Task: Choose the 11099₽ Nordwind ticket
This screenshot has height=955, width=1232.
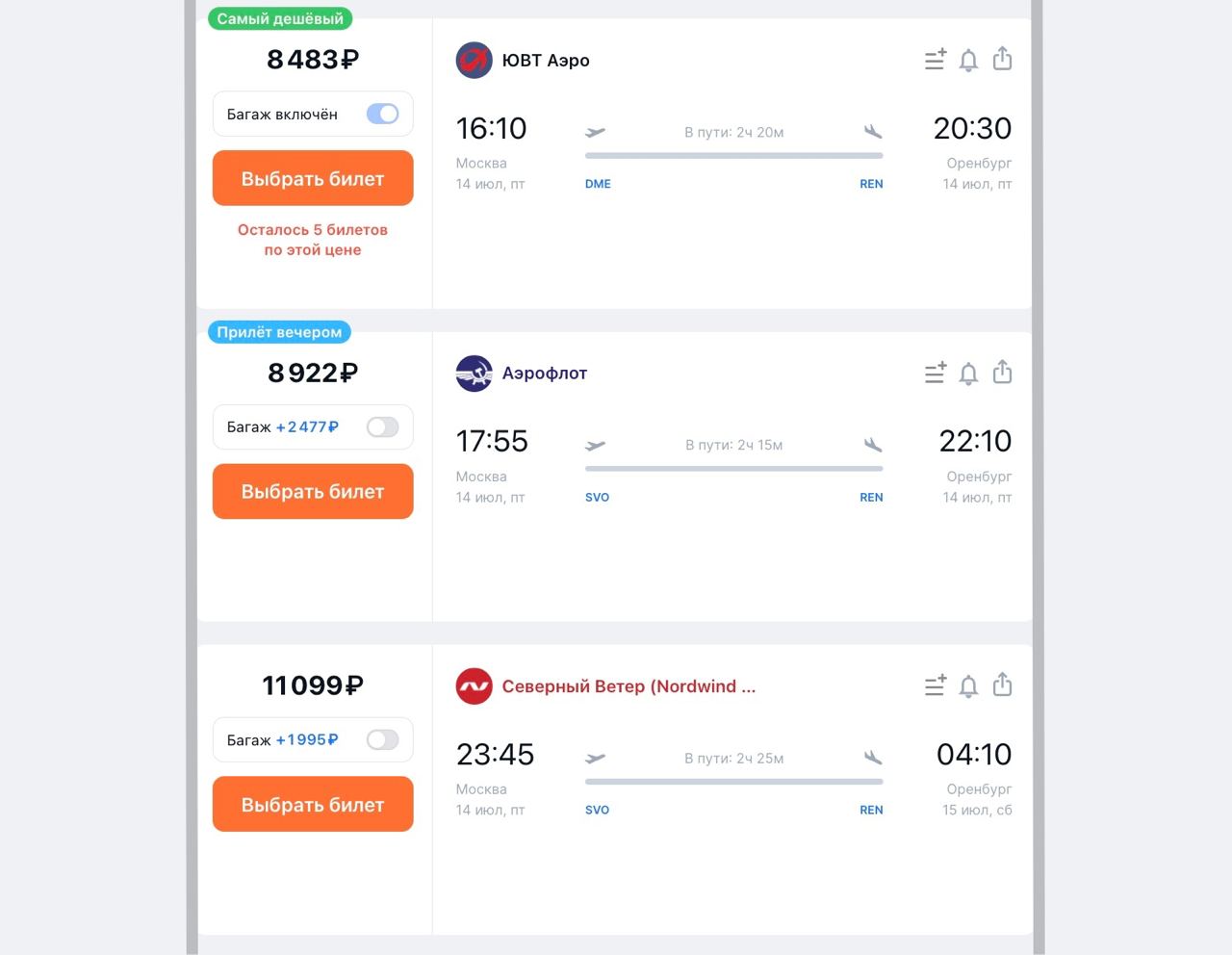Action: tap(313, 804)
